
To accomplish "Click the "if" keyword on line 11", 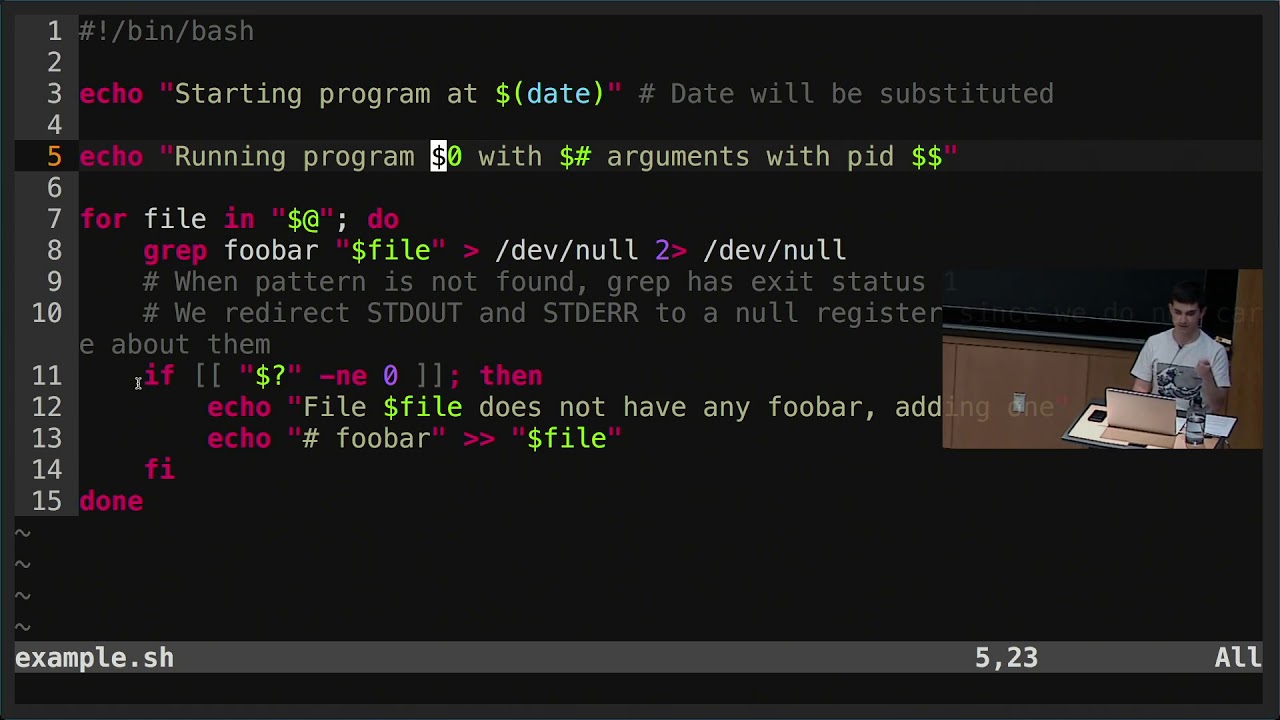I will tap(159, 376).
